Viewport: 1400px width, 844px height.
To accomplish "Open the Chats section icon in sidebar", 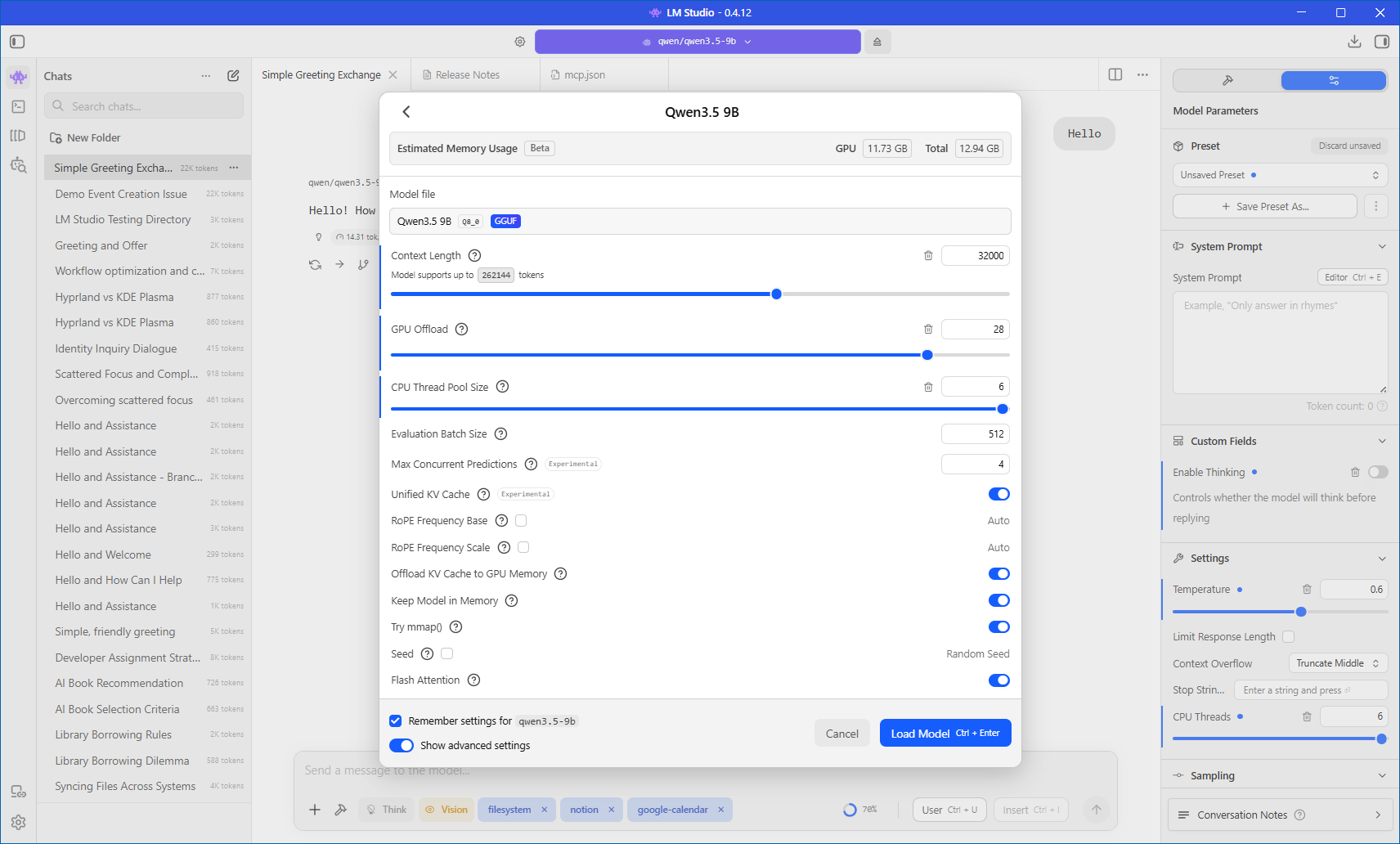I will click(x=18, y=77).
